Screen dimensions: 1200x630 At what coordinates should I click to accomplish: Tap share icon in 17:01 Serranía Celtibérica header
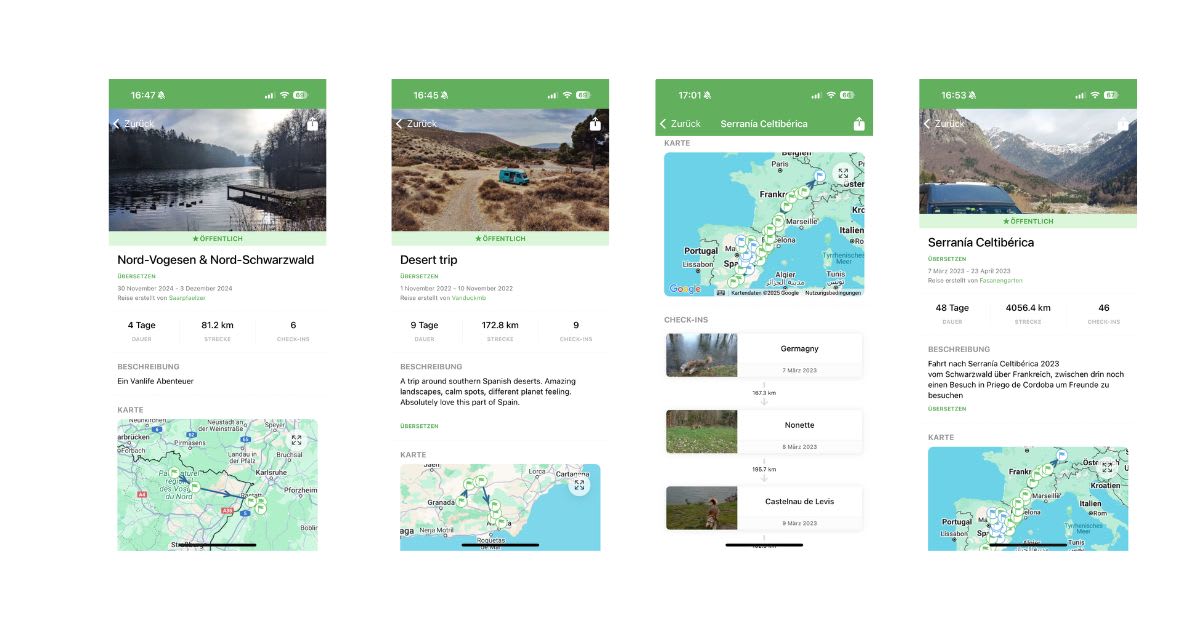click(859, 124)
